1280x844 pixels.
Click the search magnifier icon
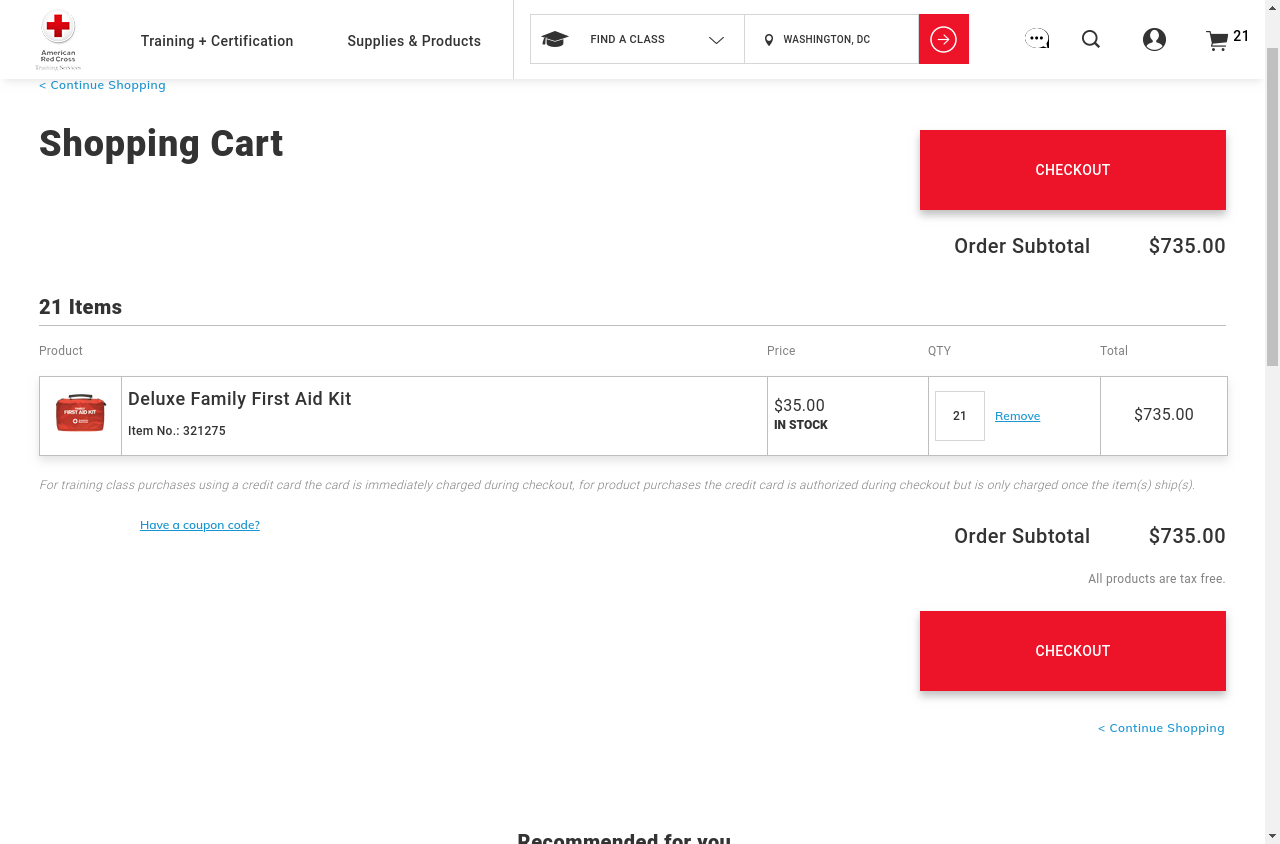pos(1091,39)
